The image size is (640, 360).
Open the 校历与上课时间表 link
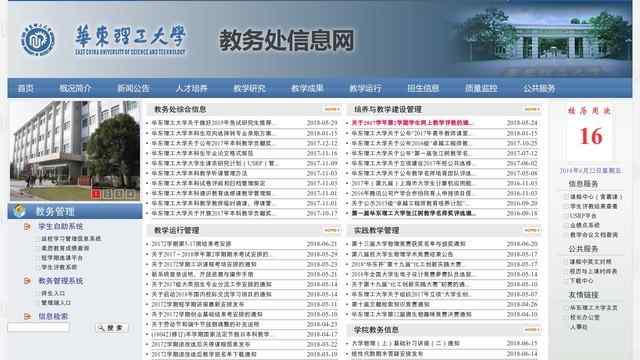click(x=593, y=271)
